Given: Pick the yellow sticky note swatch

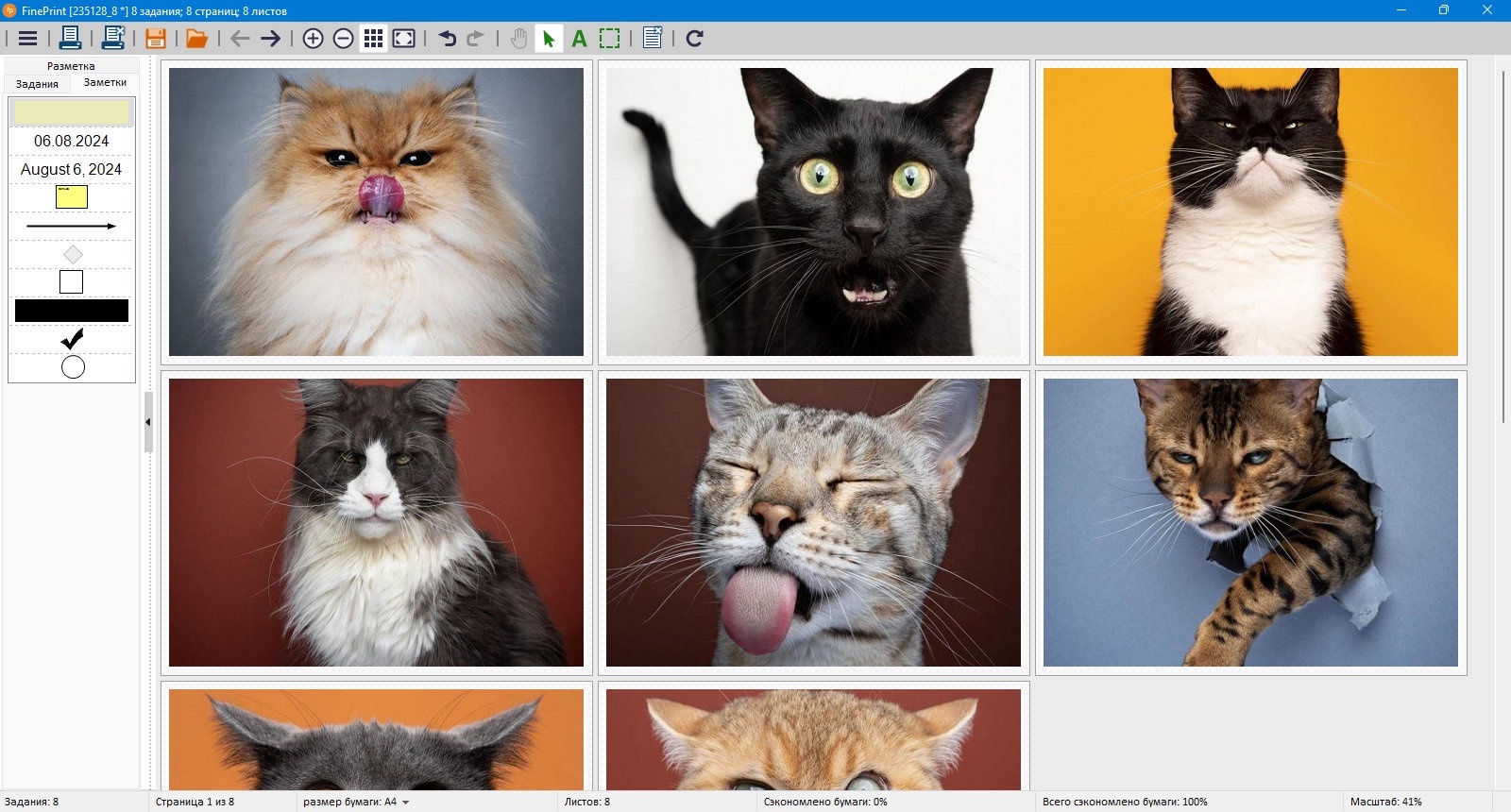Looking at the screenshot, I should click(72, 196).
